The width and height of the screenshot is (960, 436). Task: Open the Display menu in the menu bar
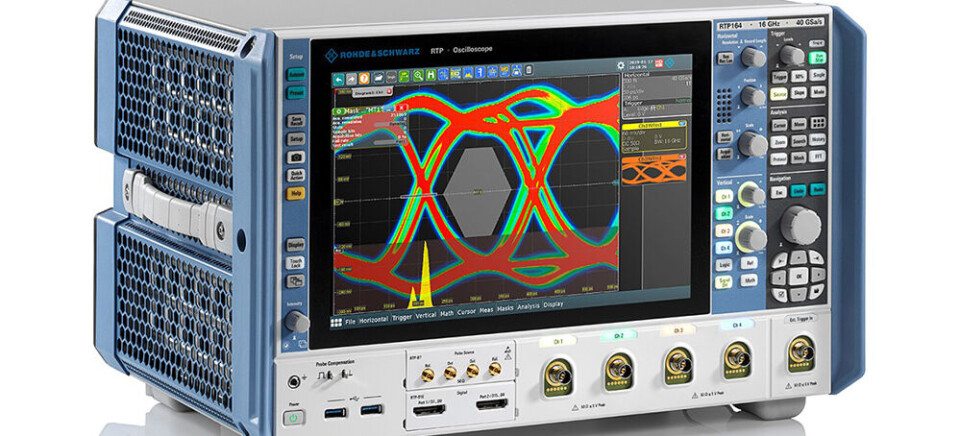click(553, 304)
